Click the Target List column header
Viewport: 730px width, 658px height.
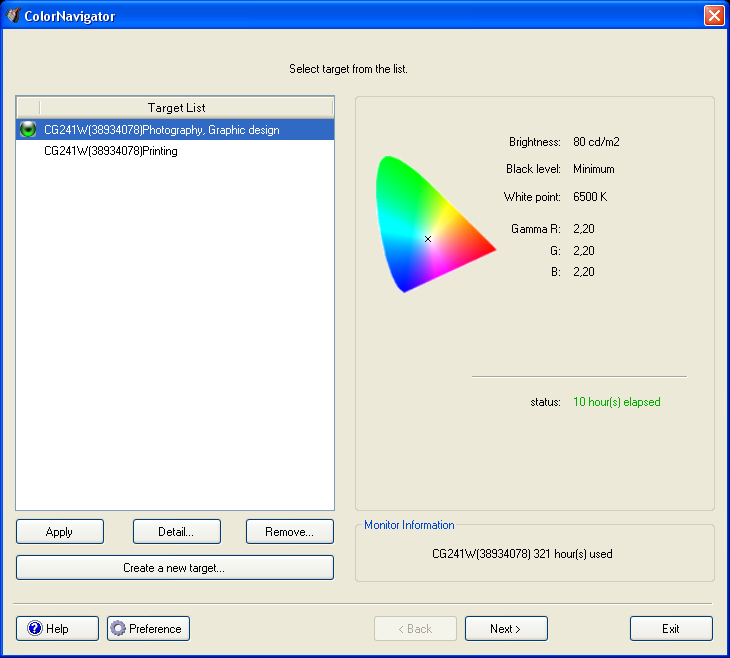(x=177, y=107)
